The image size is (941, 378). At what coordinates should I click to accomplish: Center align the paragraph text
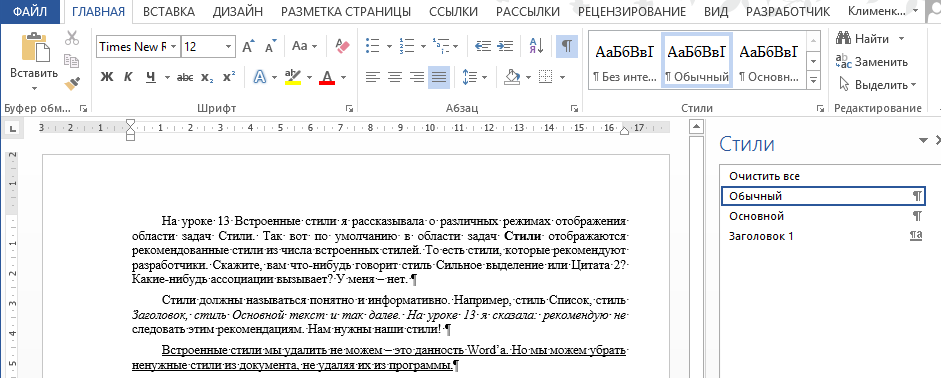tap(394, 77)
